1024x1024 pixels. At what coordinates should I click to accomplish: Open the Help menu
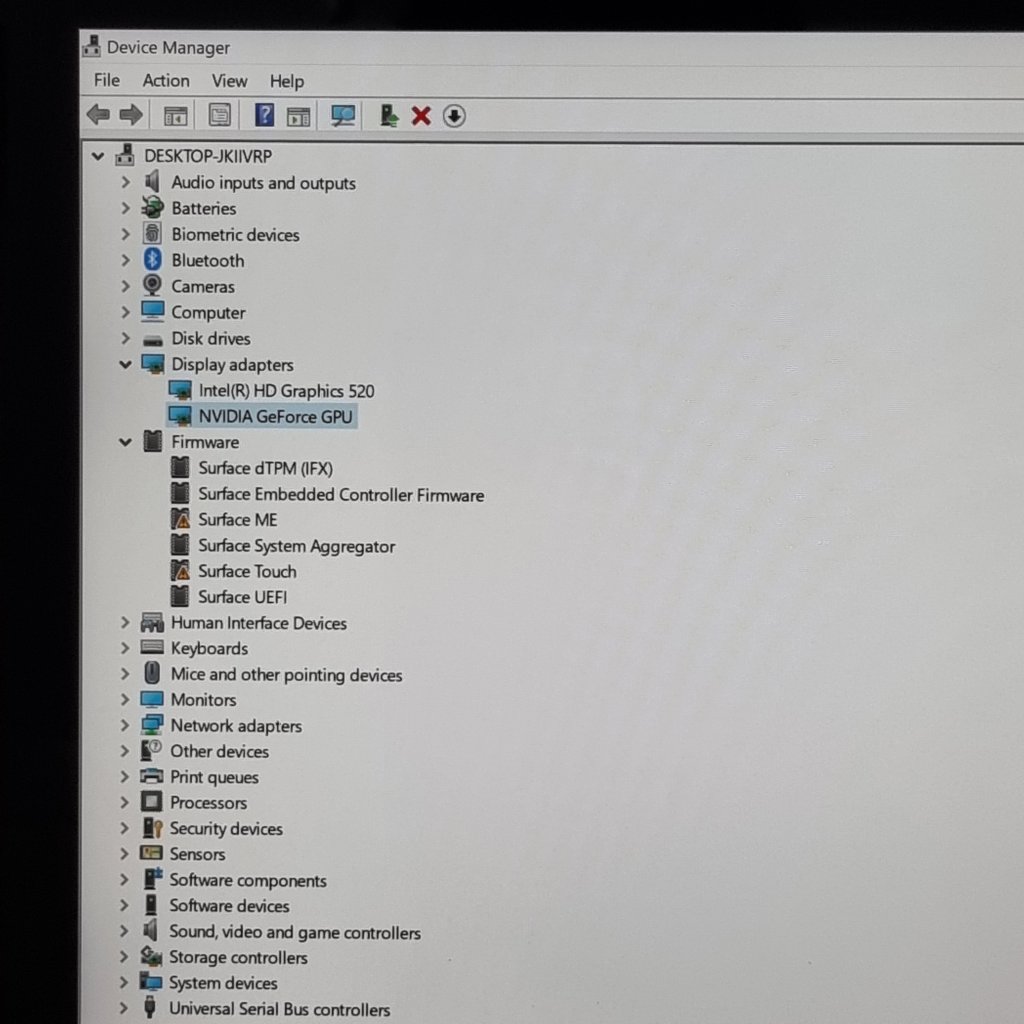coord(287,82)
